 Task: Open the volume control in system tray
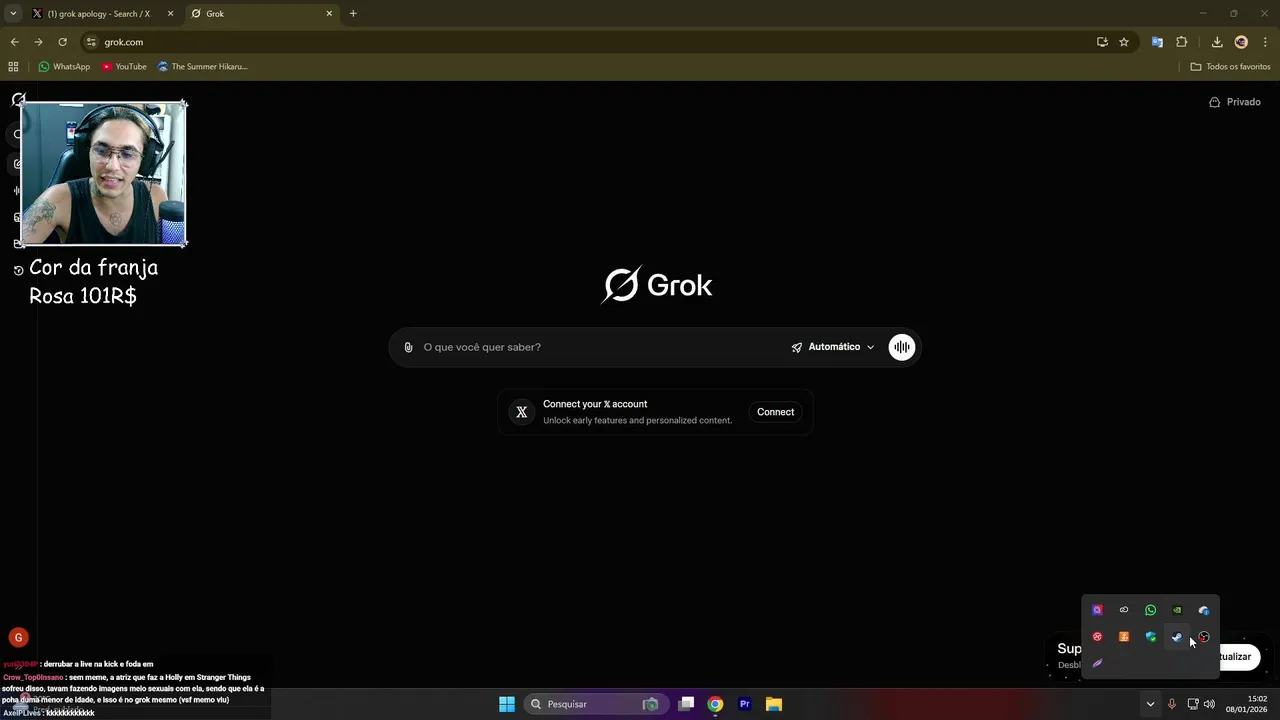click(x=1209, y=704)
